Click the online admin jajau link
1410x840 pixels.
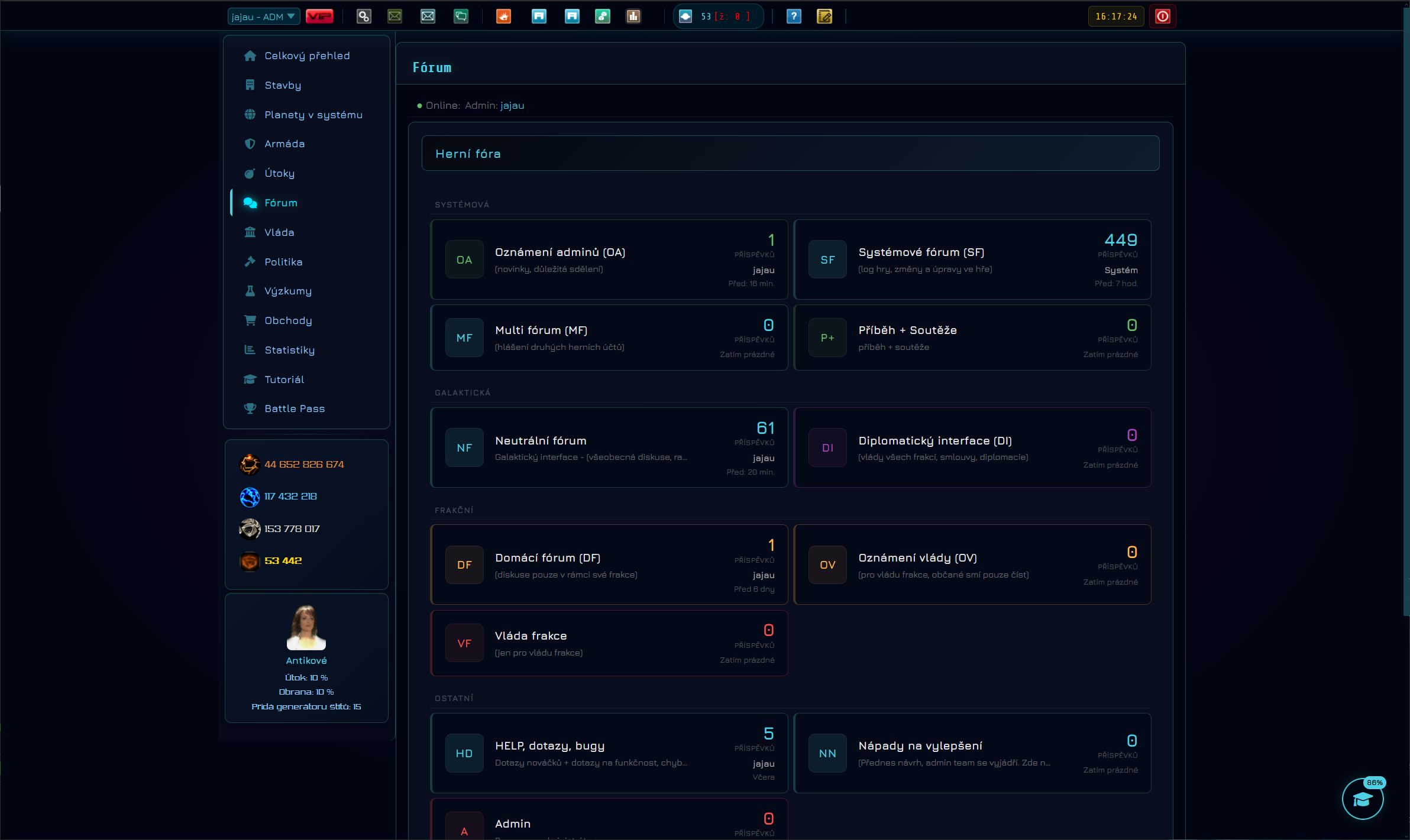tap(512, 105)
